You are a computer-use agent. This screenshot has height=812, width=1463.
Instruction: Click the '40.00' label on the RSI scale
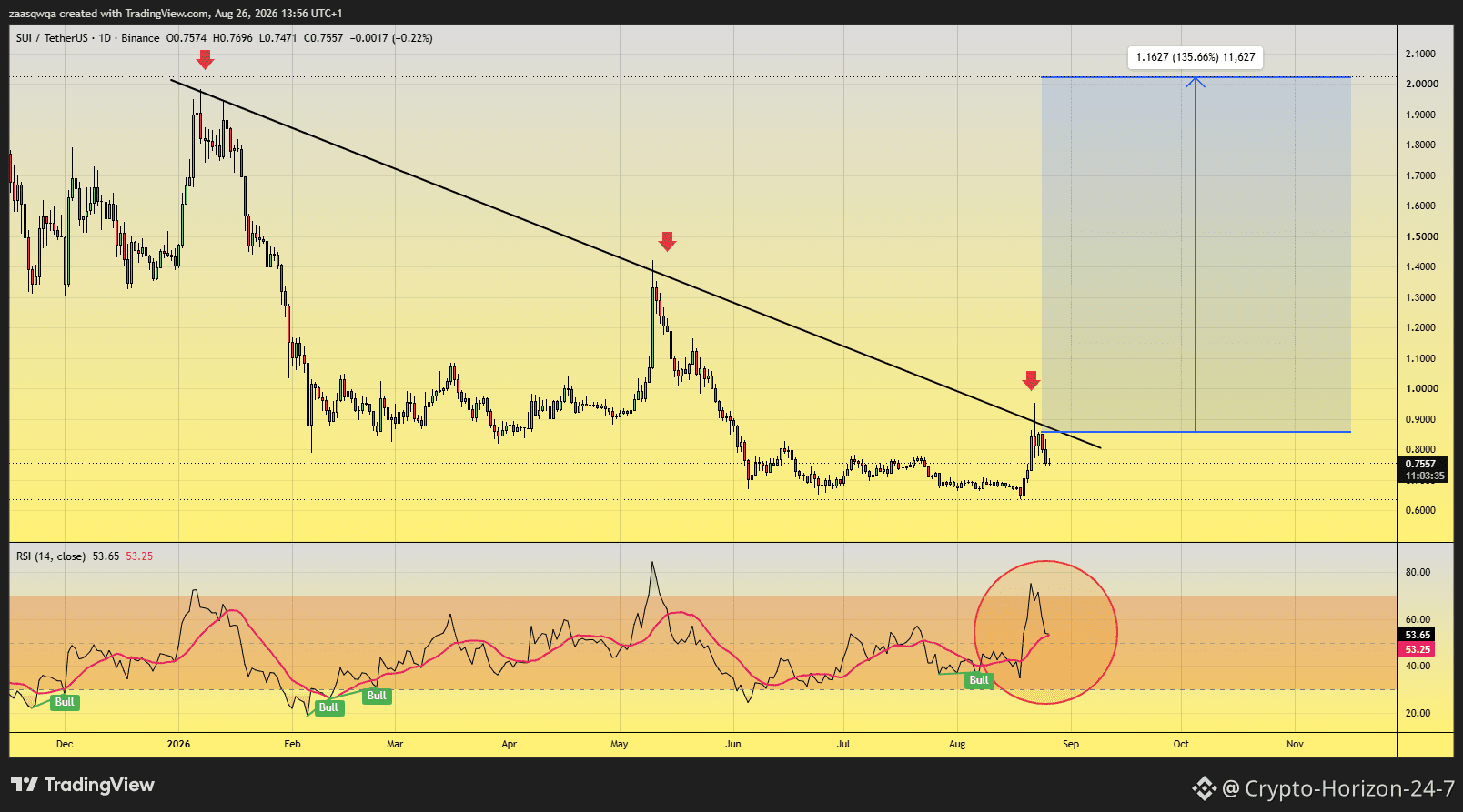pyautogui.click(x=1418, y=666)
